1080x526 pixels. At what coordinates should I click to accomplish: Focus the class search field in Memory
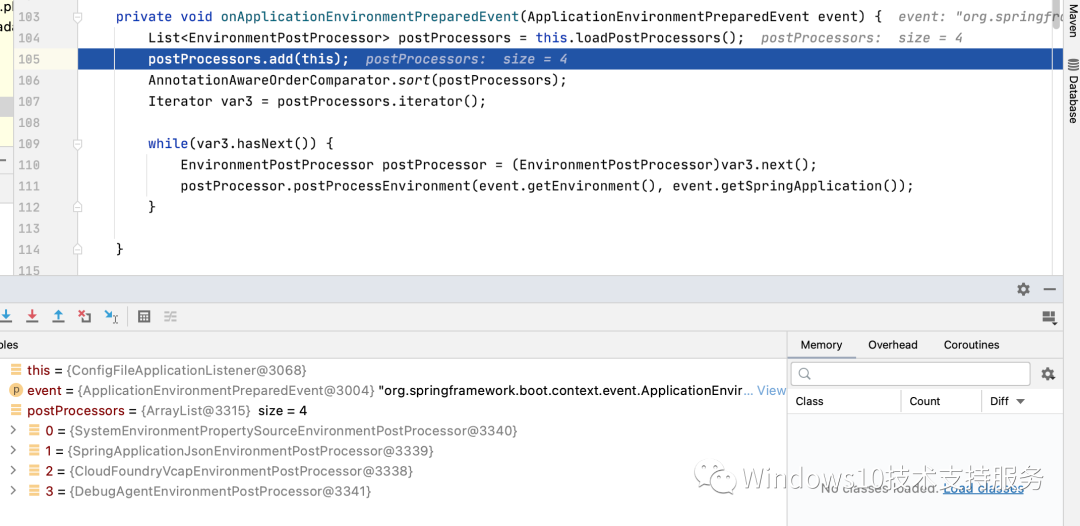click(x=911, y=374)
